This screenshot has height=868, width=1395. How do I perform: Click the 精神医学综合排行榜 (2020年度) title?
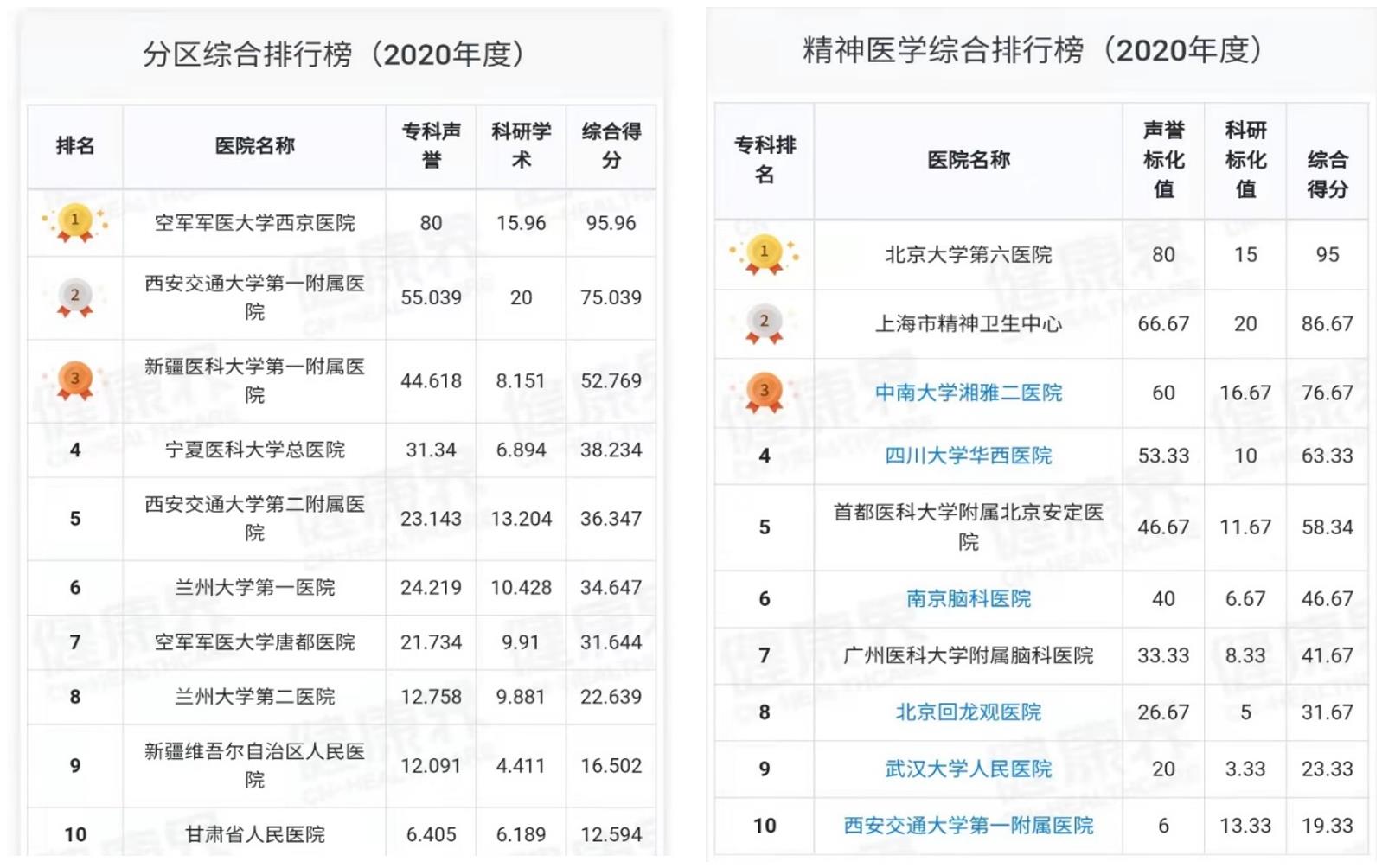[1033, 50]
